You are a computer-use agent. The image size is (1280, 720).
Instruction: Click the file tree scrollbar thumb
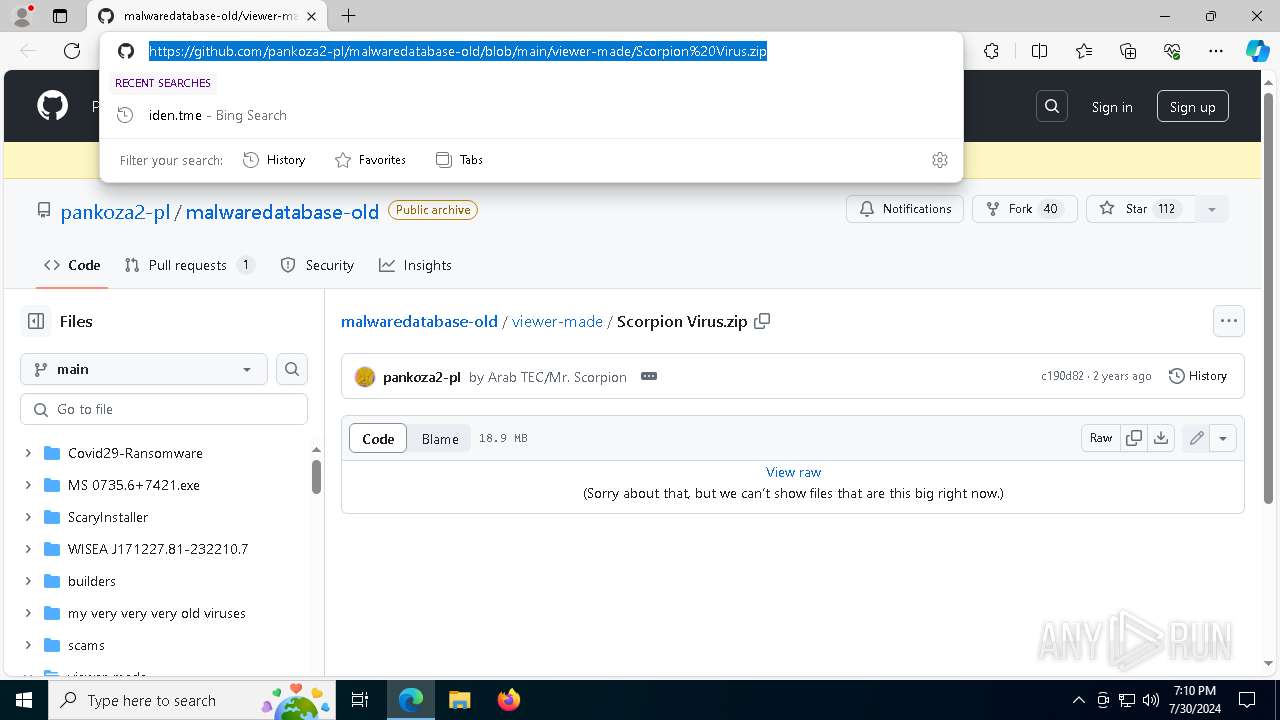(316, 477)
